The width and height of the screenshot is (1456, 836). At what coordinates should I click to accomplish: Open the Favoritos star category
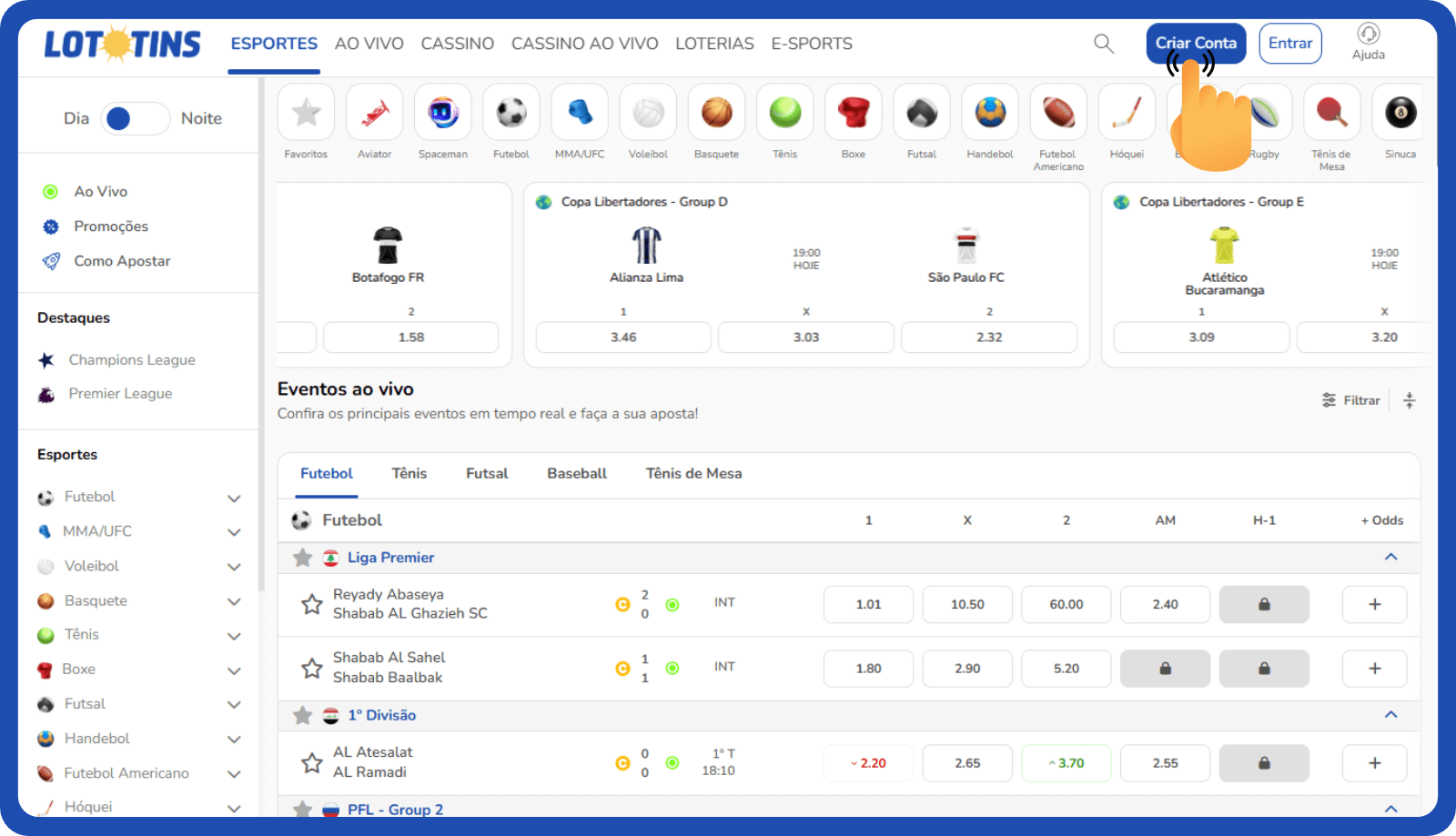point(306,113)
